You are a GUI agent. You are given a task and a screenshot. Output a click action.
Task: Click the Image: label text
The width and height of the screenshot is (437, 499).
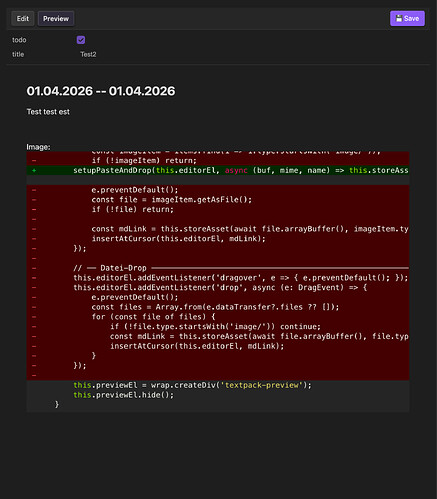[38, 147]
